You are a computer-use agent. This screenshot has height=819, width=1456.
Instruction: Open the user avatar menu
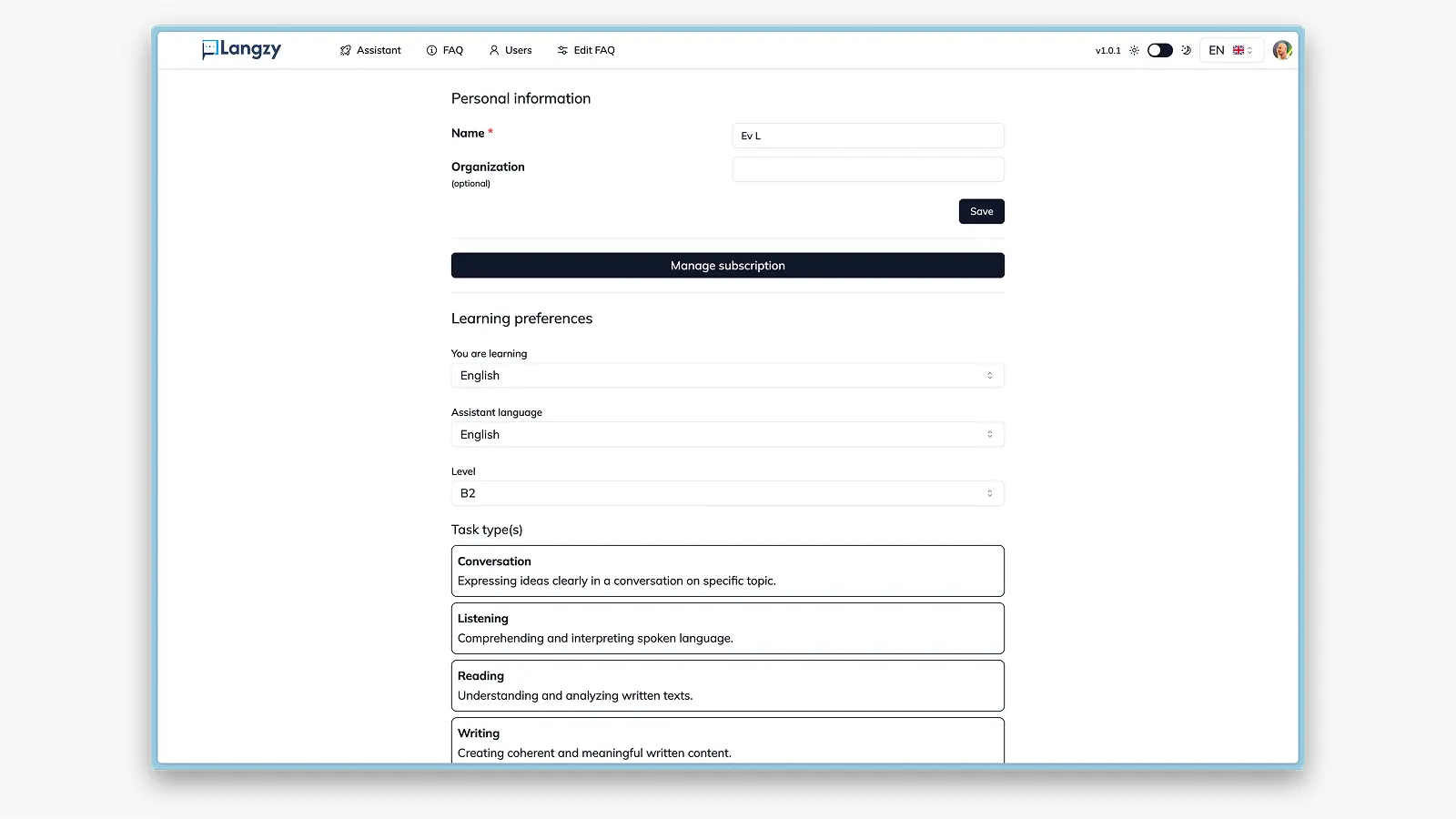pos(1282,50)
